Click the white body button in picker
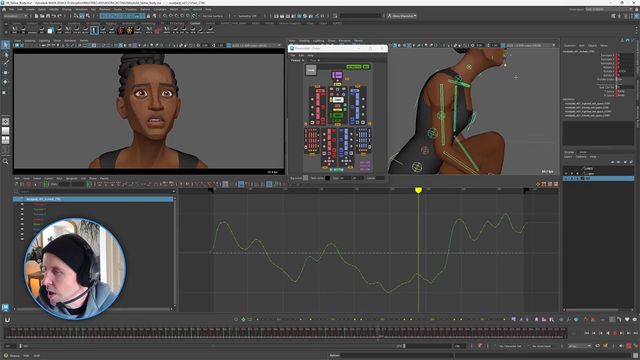Viewport: 640px width, 360px height. 338,100
